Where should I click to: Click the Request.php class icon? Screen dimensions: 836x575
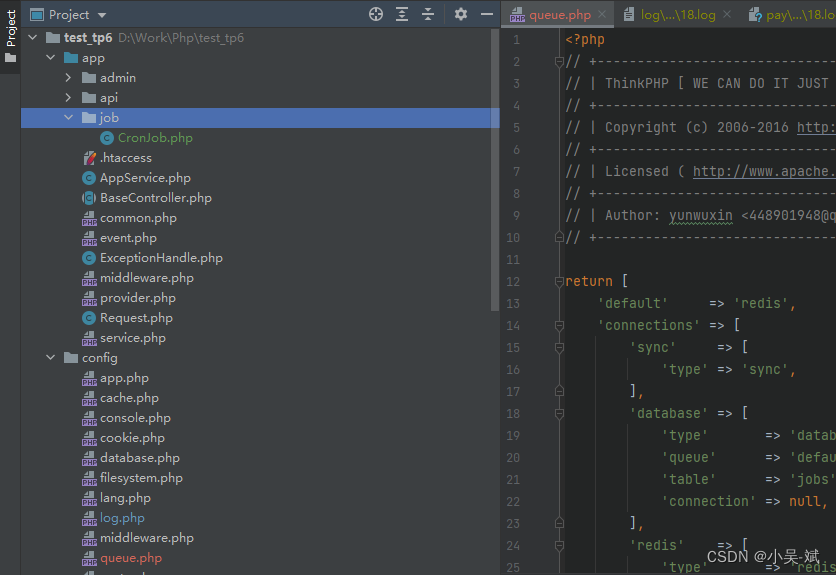pos(89,318)
